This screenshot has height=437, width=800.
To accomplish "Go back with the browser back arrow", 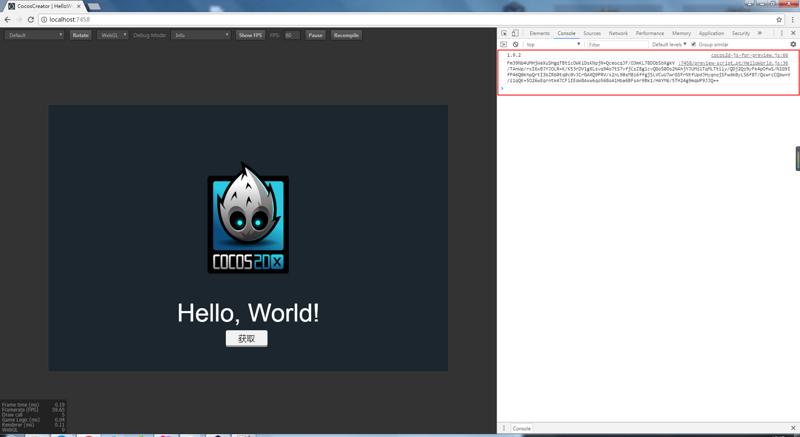I will (x=7, y=19).
